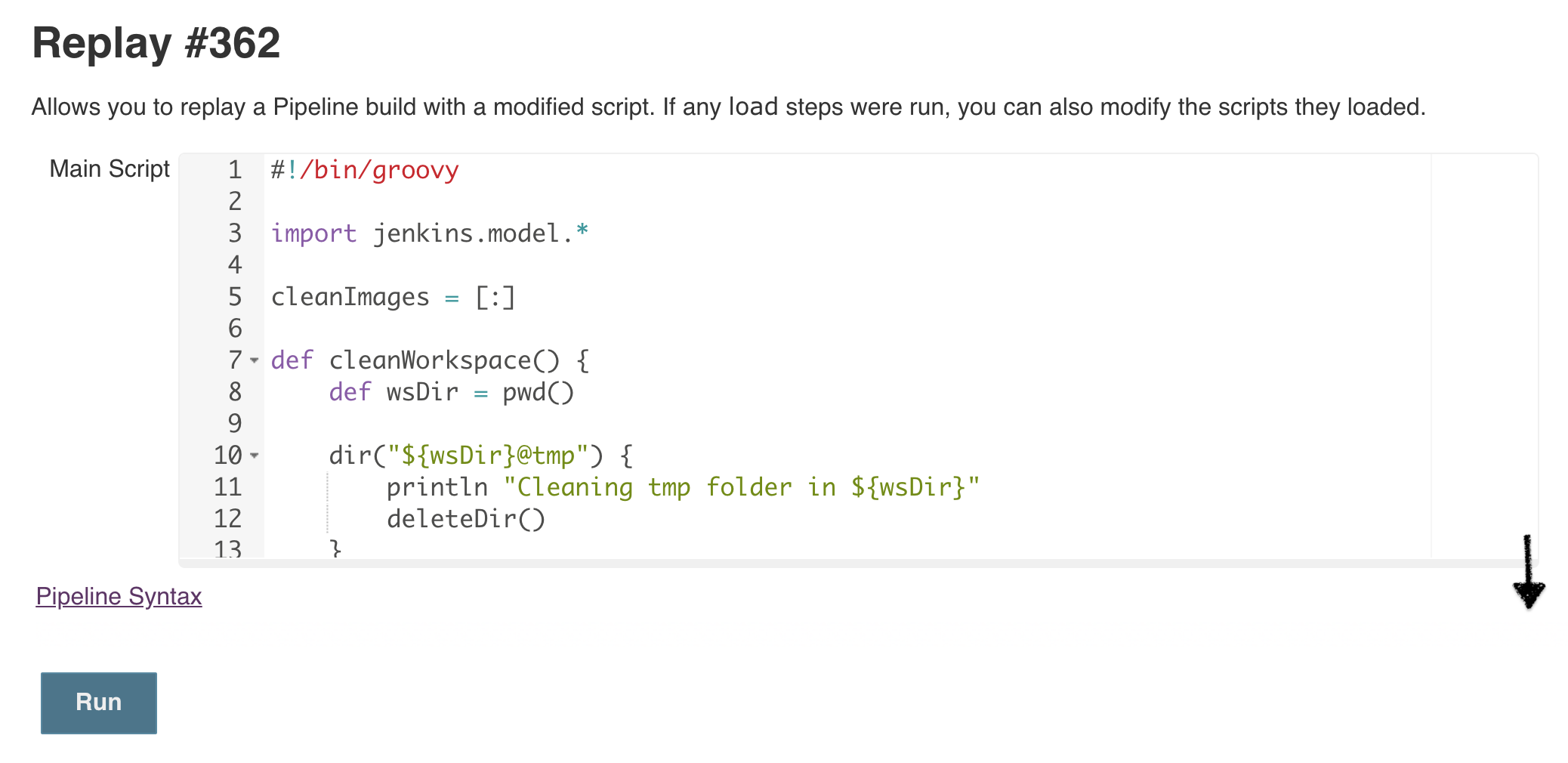Click line number 3 in the gutter
The image size is (1568, 763).
pos(235,233)
